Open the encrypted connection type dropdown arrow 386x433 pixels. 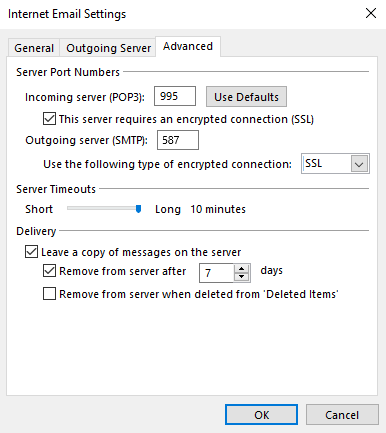point(359,164)
